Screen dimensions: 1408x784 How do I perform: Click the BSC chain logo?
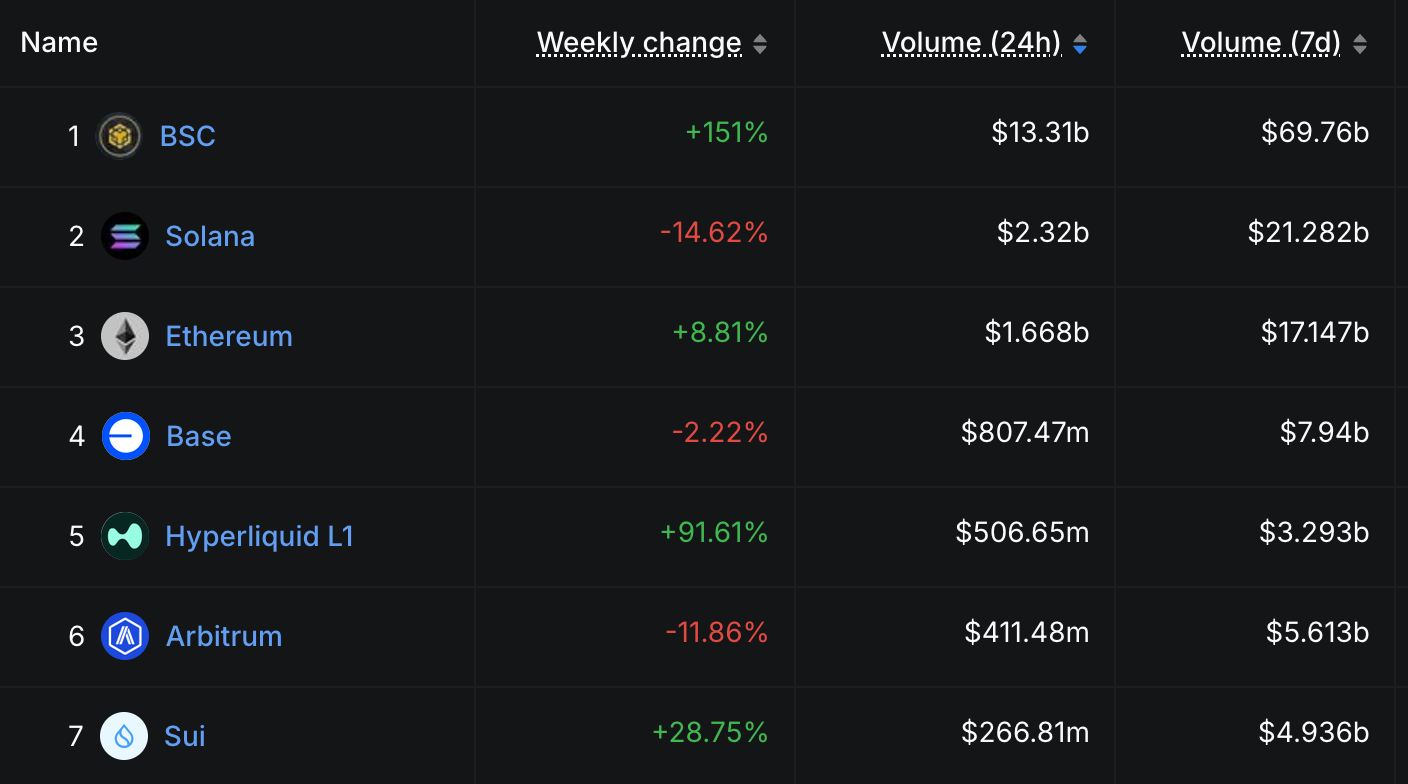(119, 135)
